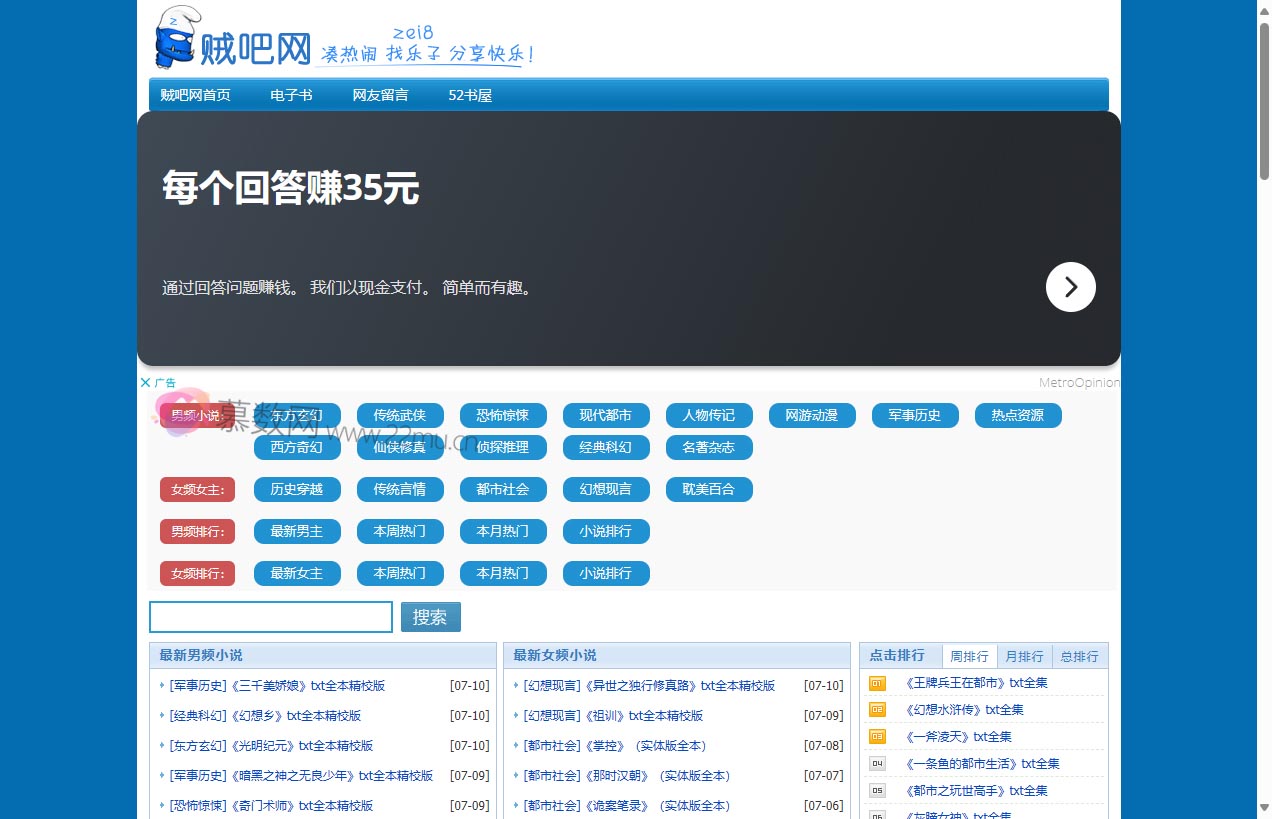Select the 东方玄幻 category button
The width and height of the screenshot is (1272, 819).
(297, 415)
